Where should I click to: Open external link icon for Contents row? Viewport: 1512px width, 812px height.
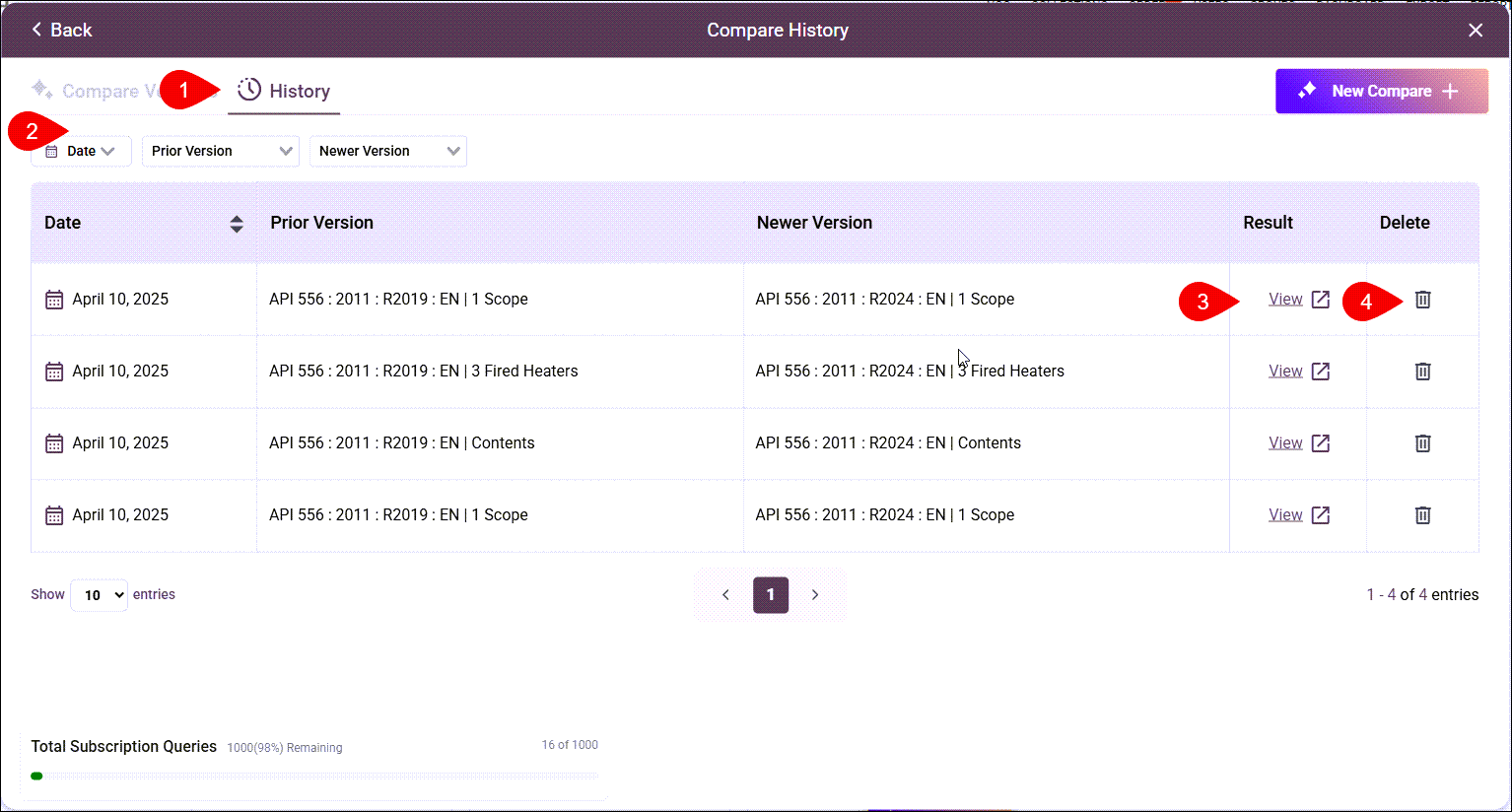point(1321,443)
